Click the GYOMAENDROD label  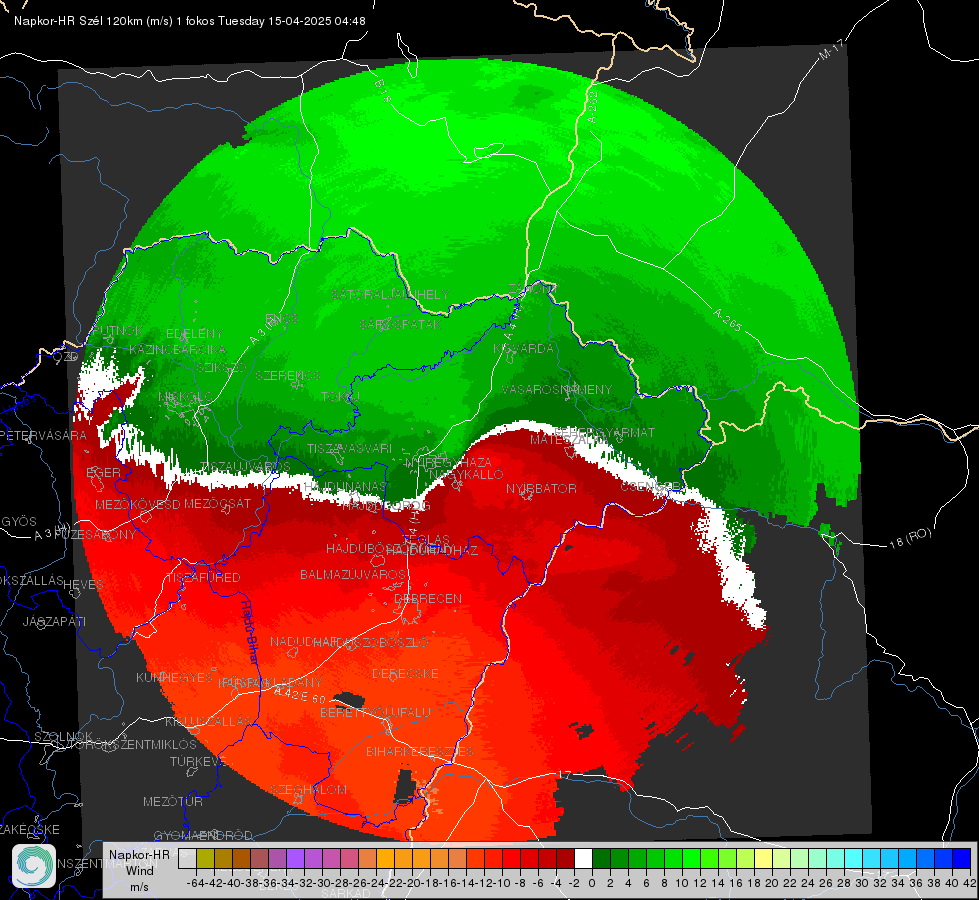(203, 836)
